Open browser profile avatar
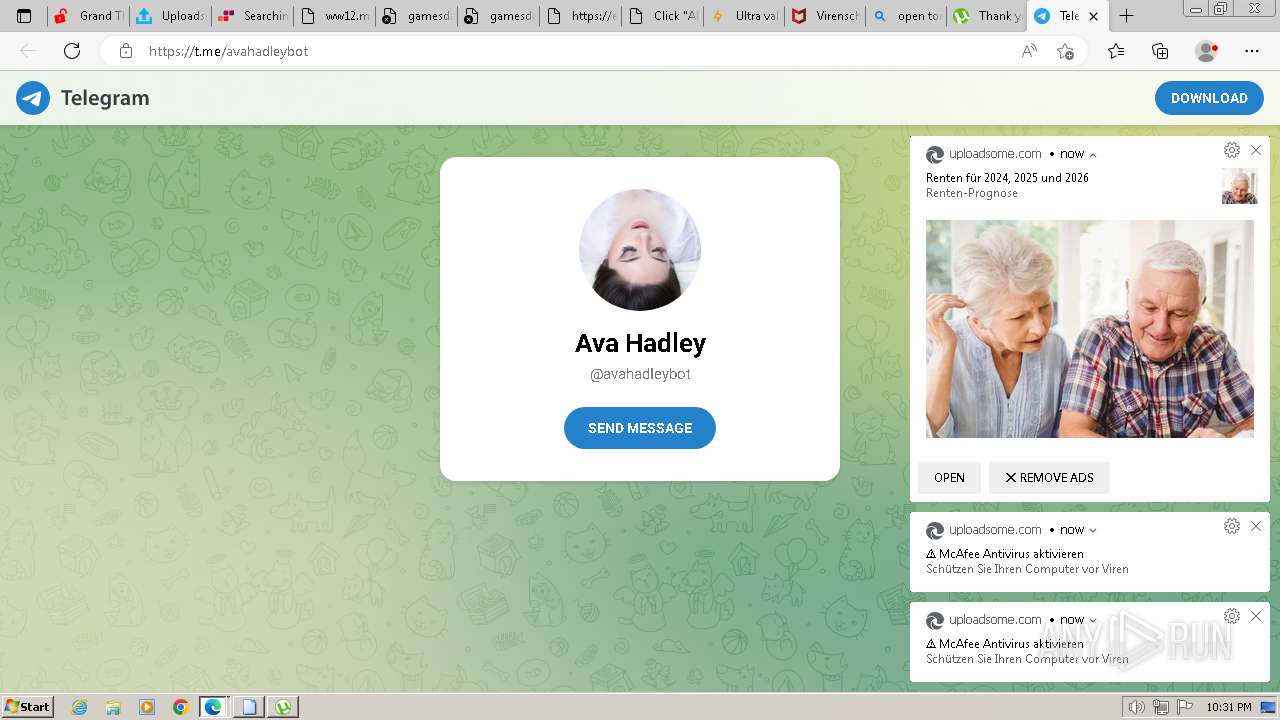This screenshot has width=1280, height=720. point(1207,51)
